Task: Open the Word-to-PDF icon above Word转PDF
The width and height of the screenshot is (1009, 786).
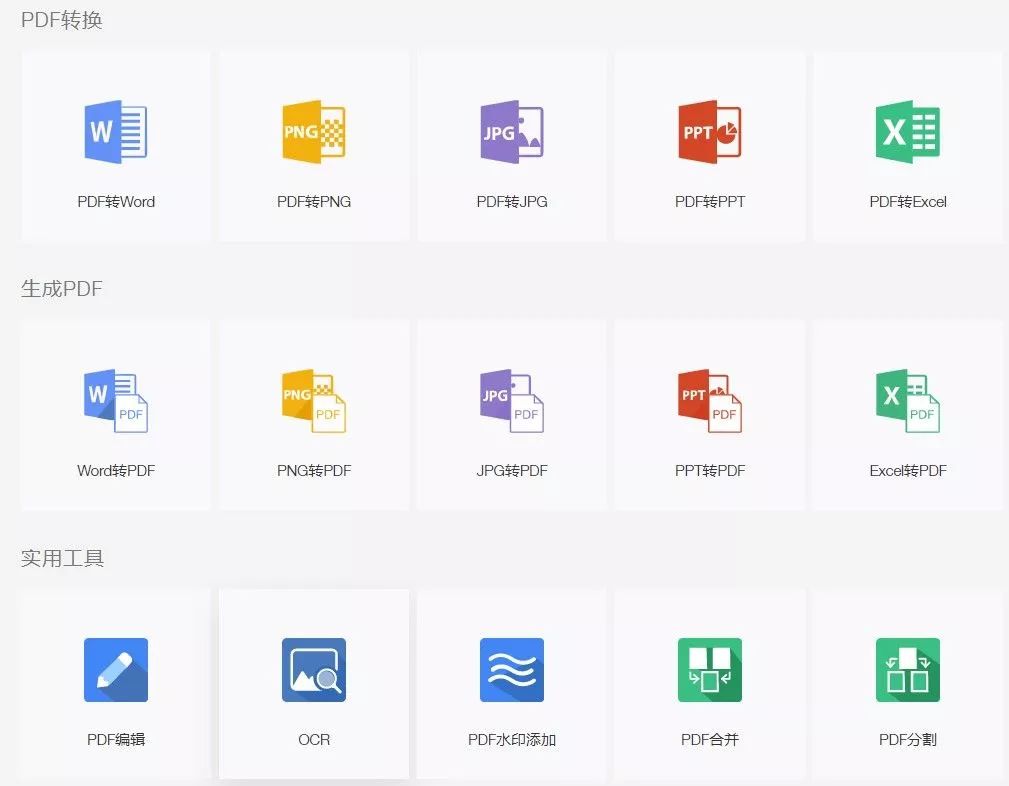Action: point(116,400)
